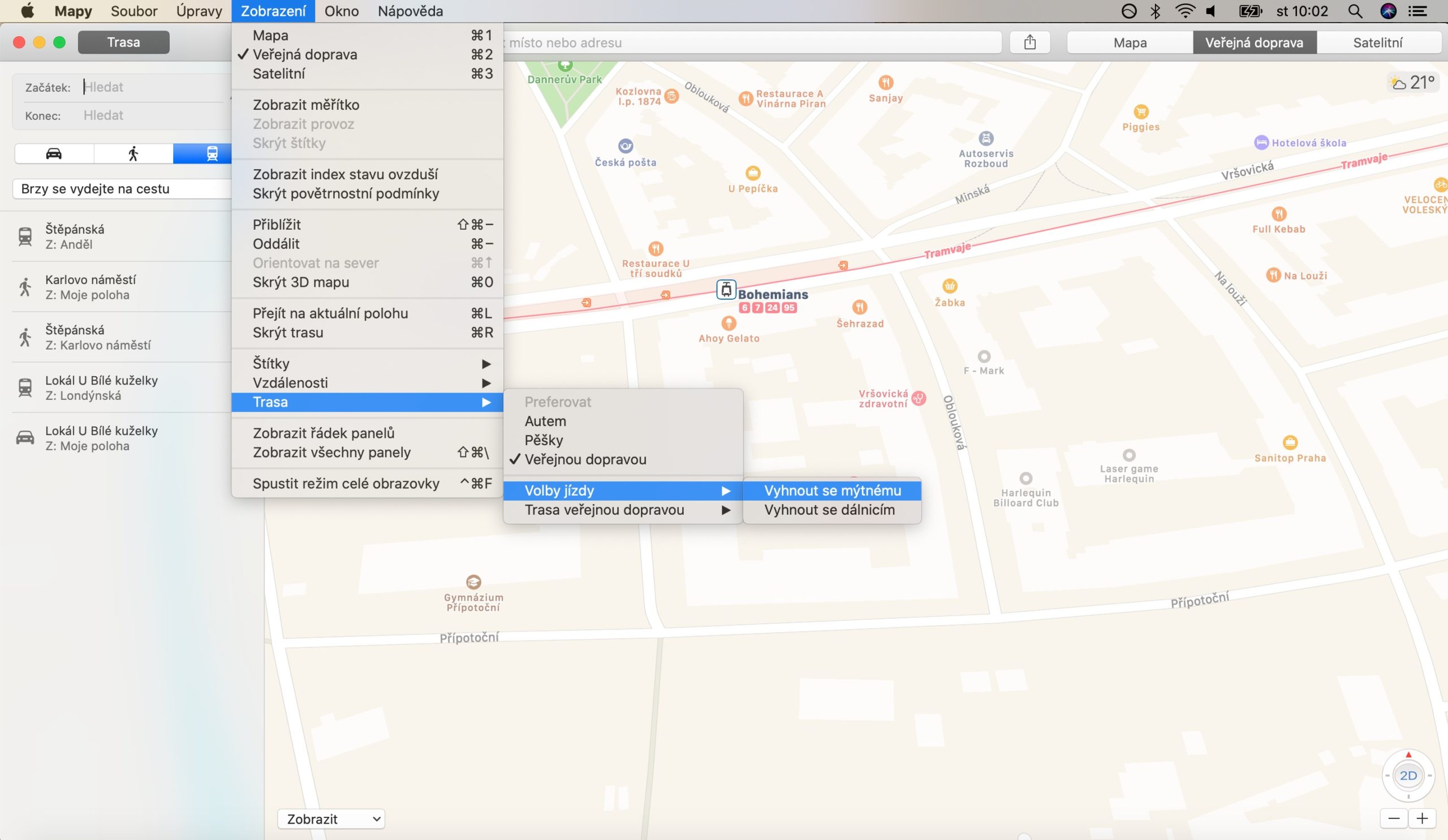Click the Česká pošta map marker
The width and height of the screenshot is (1448, 840).
click(625, 146)
